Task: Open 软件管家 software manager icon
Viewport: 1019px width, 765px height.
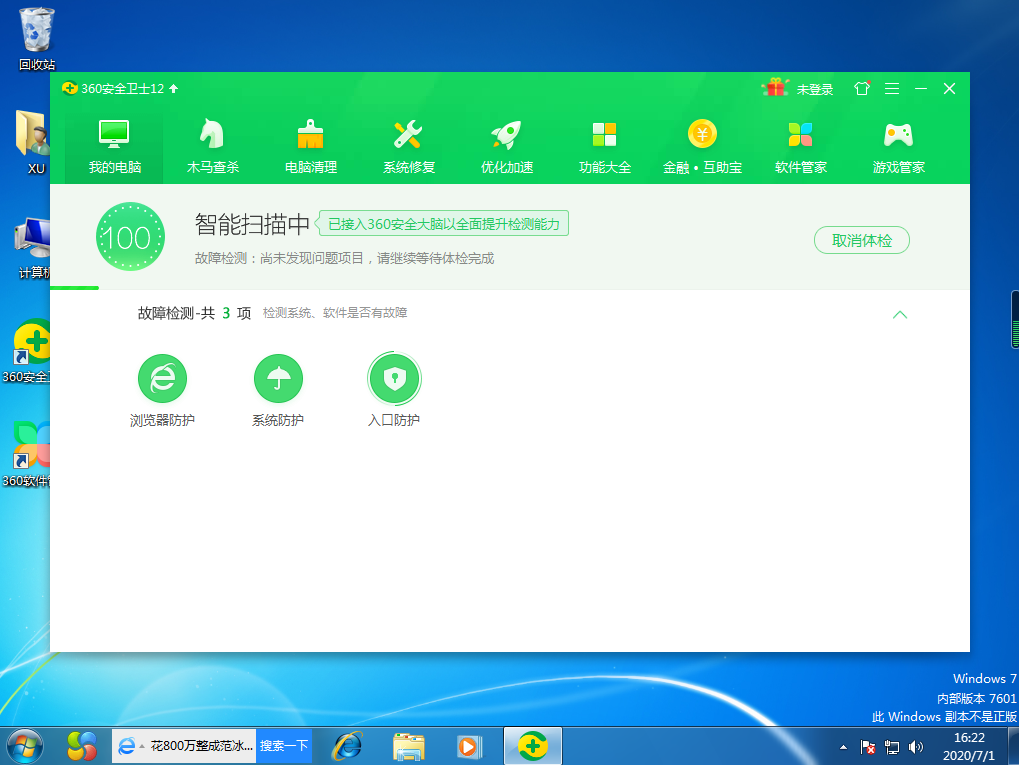Action: (x=800, y=135)
